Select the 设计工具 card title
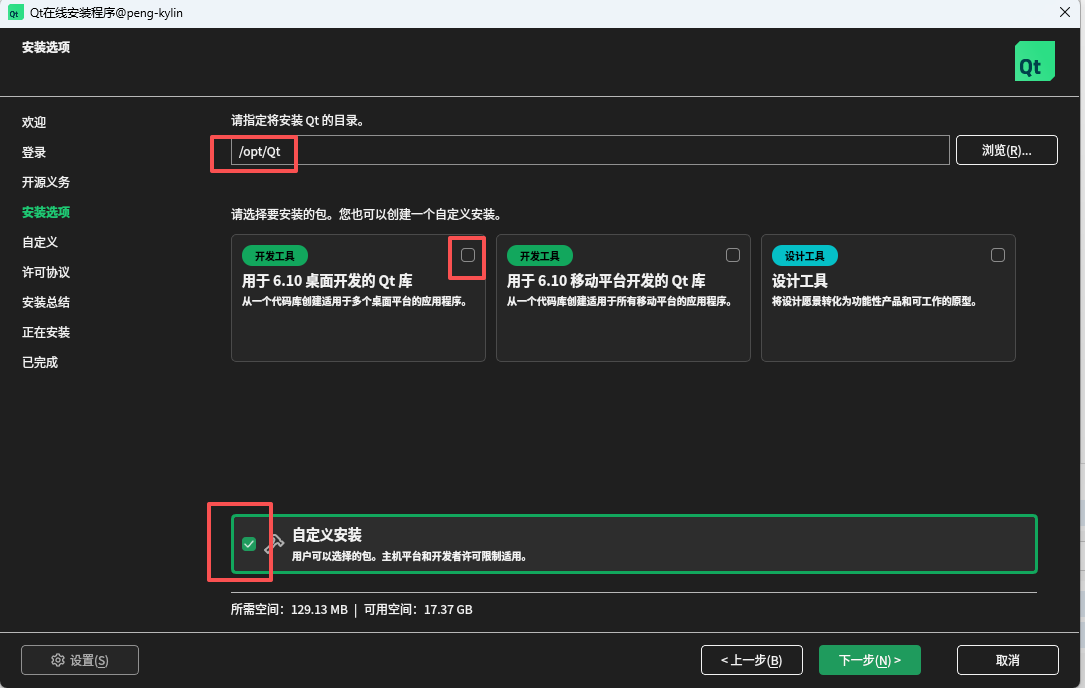The height and width of the screenshot is (688, 1085). pos(800,281)
